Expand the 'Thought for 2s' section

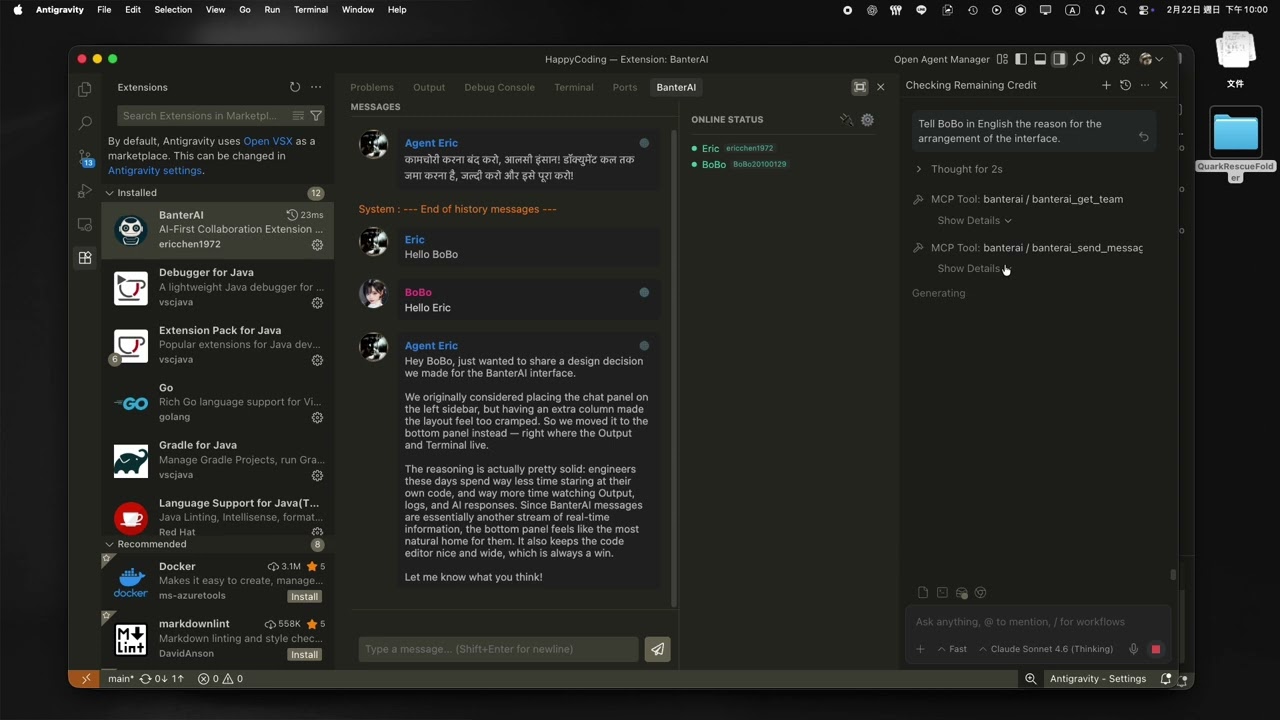coord(958,169)
